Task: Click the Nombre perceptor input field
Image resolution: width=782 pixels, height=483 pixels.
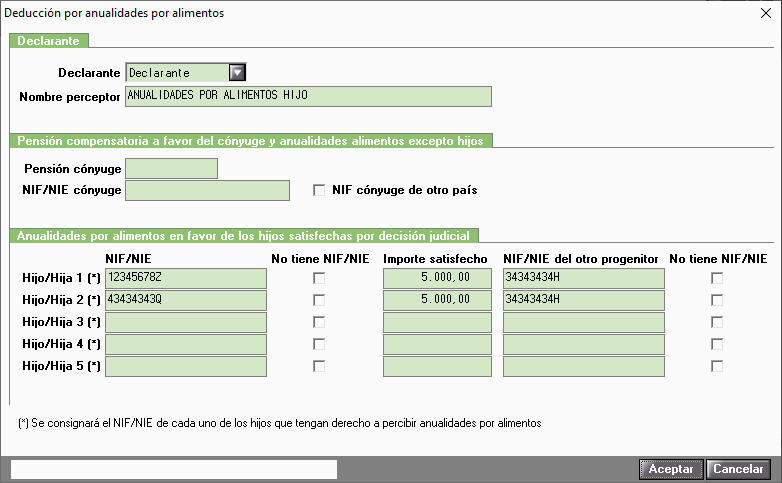Action: point(308,96)
